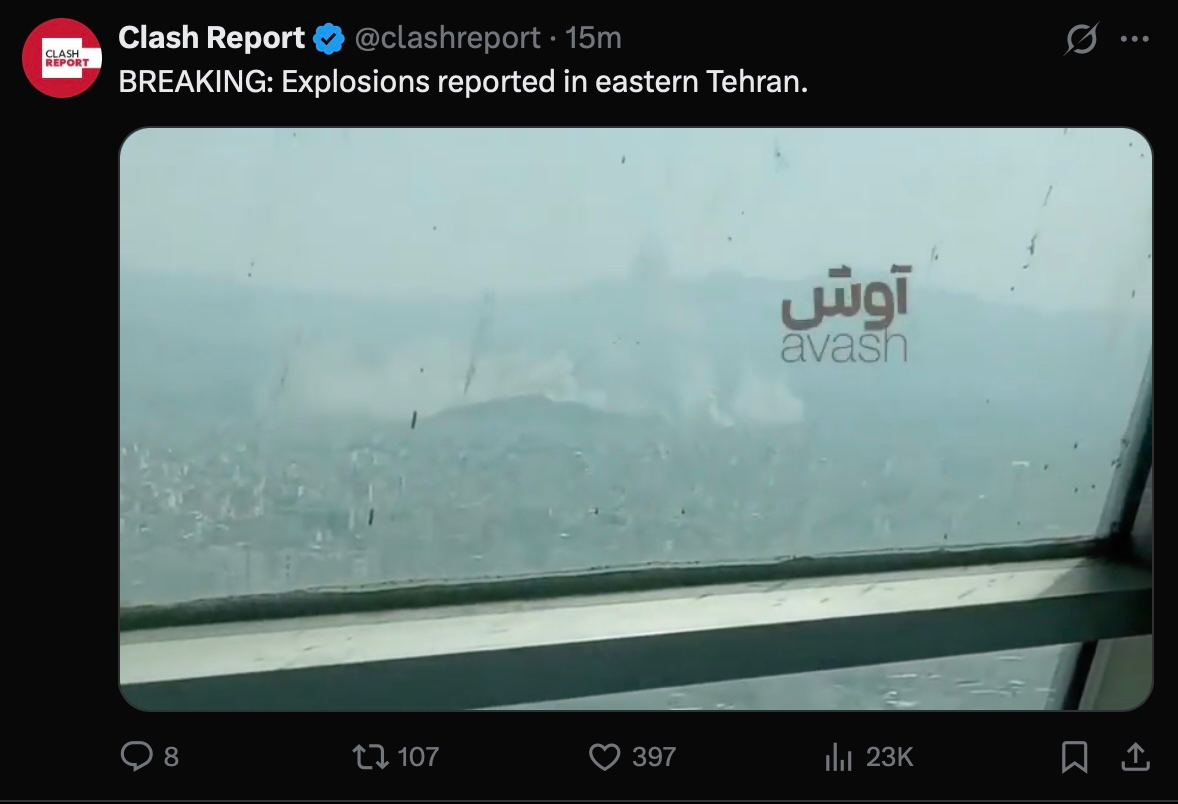Click the 23K views count

coord(890,757)
